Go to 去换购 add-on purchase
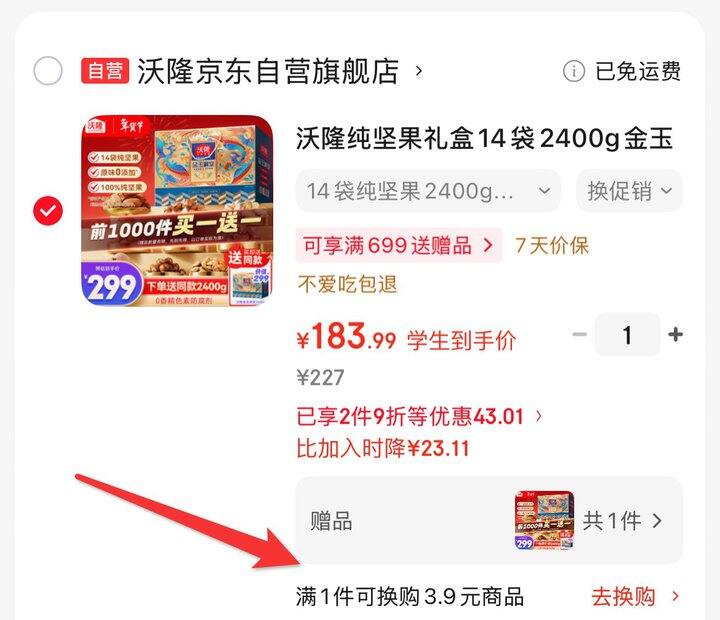This screenshot has width=720, height=620. [x=635, y=597]
